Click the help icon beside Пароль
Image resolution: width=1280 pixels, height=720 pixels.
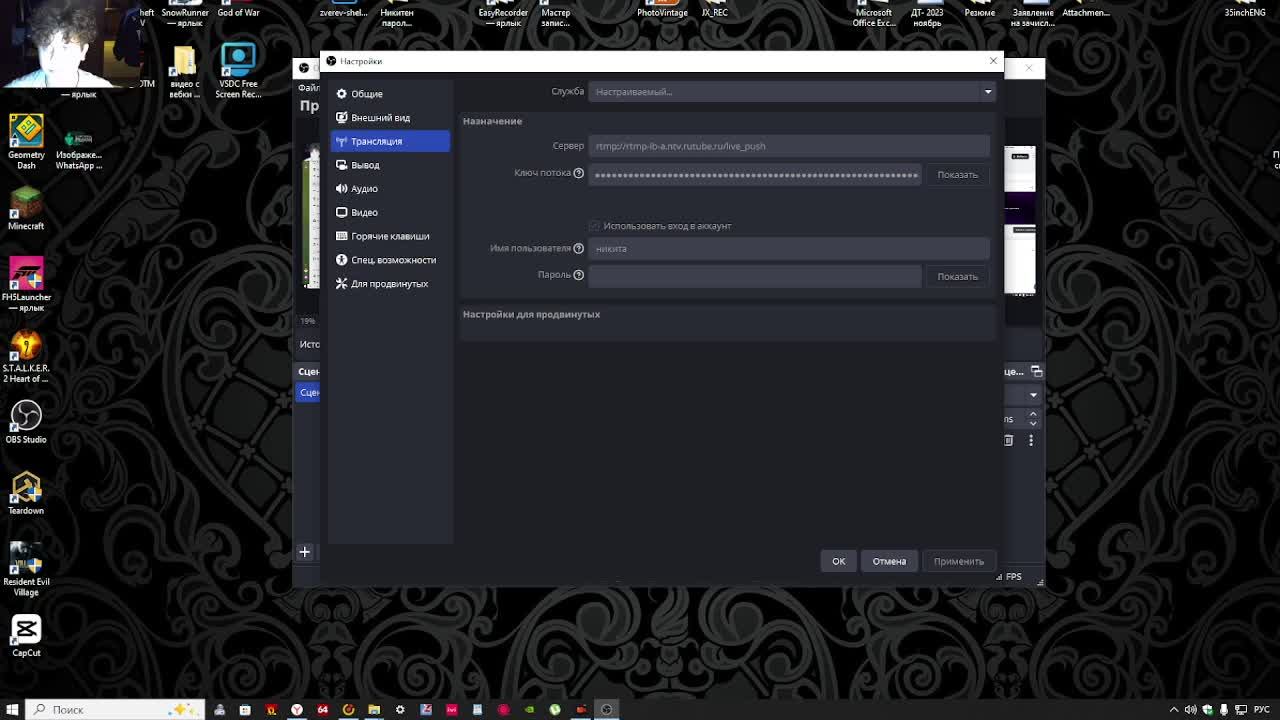tap(578, 275)
